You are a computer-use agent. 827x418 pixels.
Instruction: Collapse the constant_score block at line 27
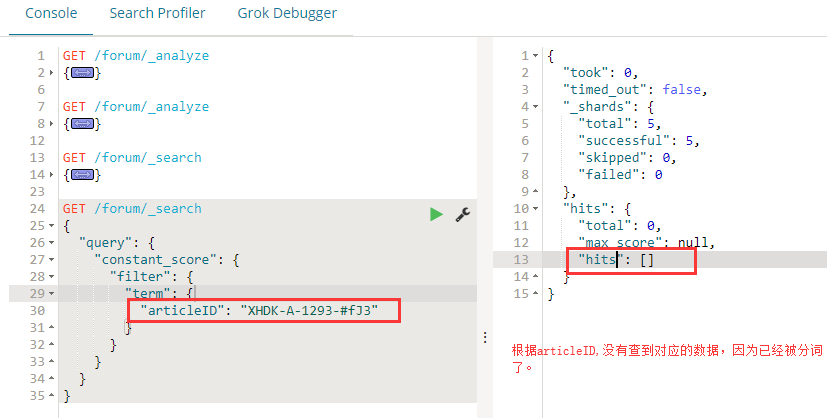[x=52, y=260]
